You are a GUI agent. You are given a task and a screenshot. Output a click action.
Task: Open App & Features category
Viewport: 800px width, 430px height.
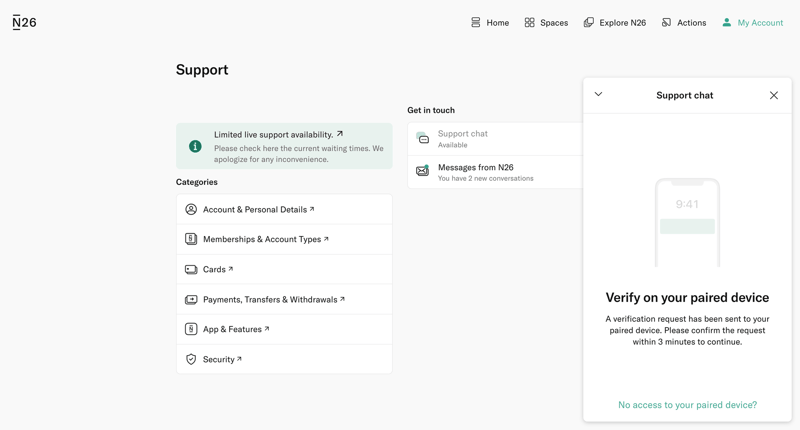pyautogui.click(x=284, y=329)
